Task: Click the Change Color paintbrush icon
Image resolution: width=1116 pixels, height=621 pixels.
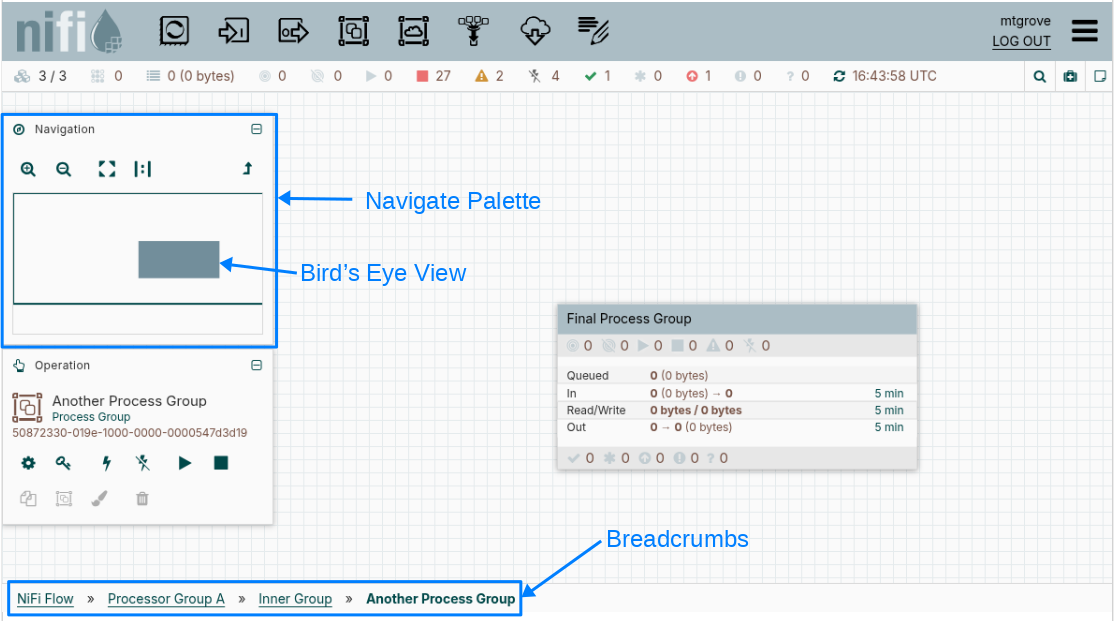Action: click(x=100, y=499)
